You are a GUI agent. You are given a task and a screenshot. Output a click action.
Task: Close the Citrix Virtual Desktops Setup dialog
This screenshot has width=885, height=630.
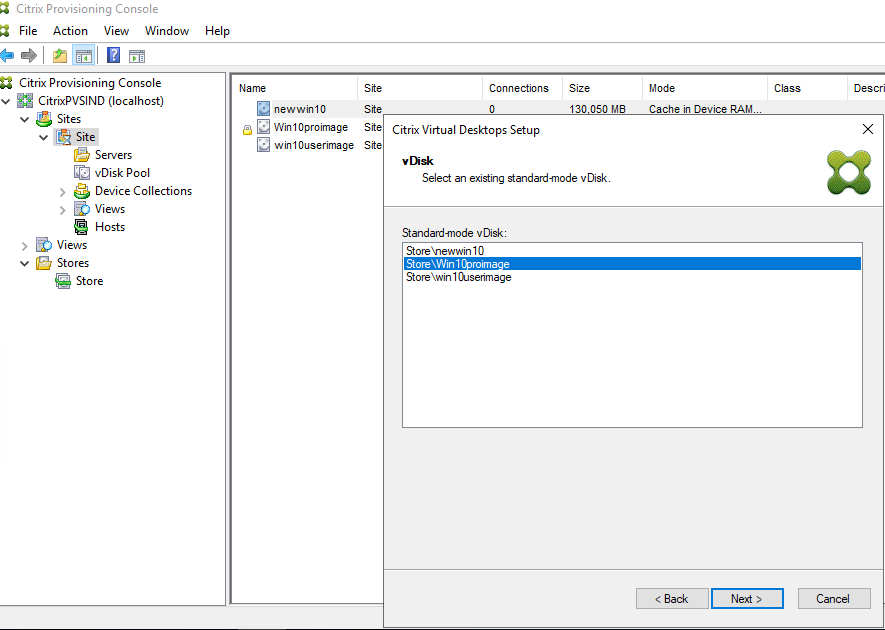(868, 129)
